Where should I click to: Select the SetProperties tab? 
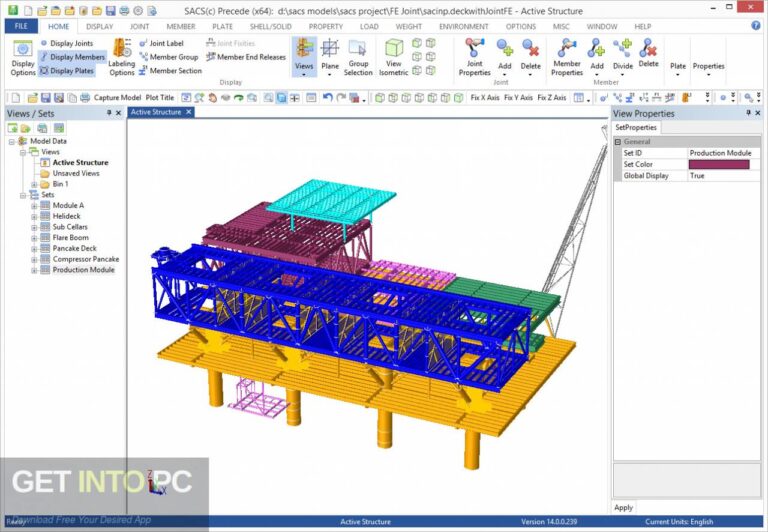636,127
